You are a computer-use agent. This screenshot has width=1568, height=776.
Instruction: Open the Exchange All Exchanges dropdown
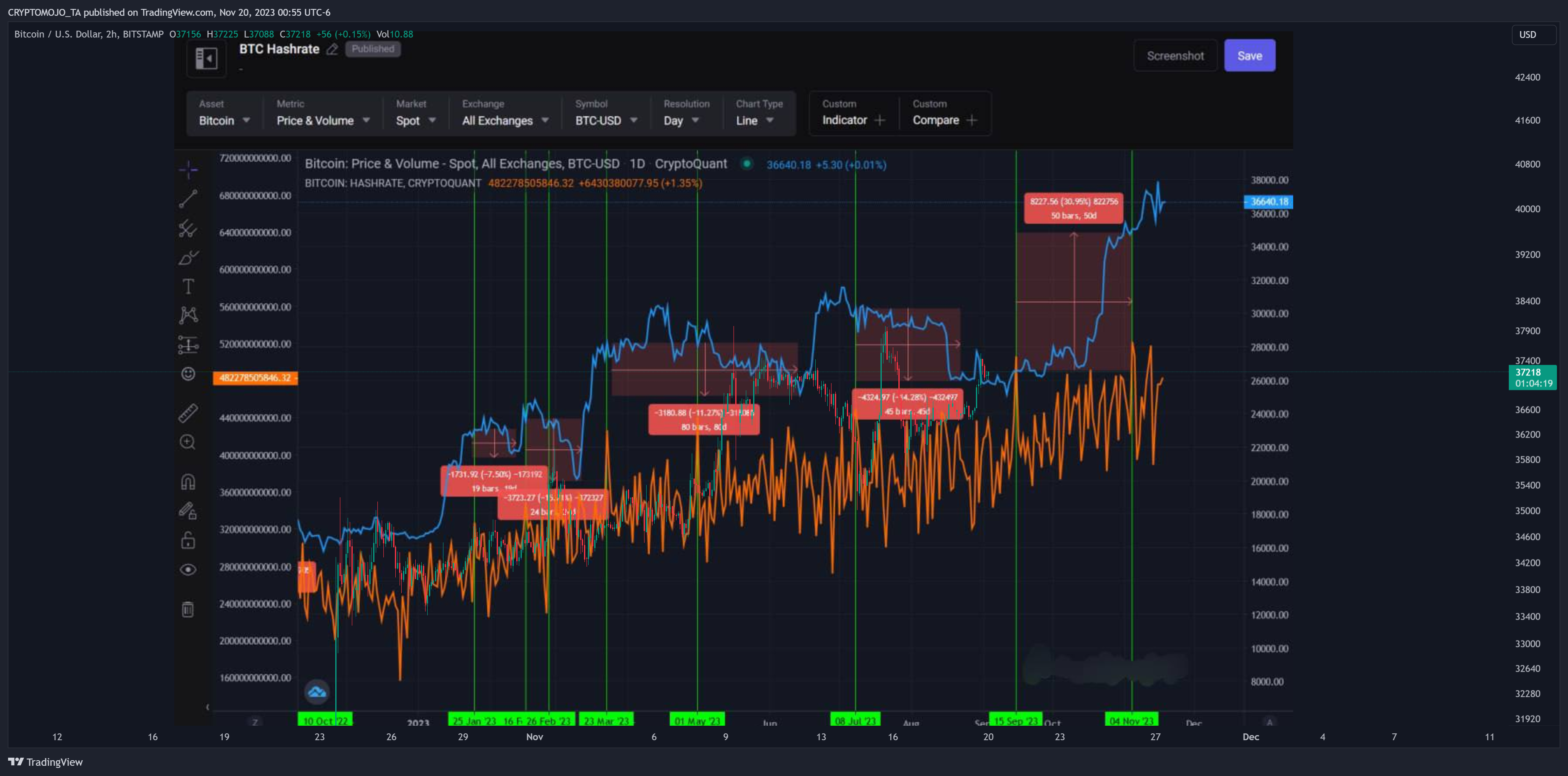(x=505, y=113)
